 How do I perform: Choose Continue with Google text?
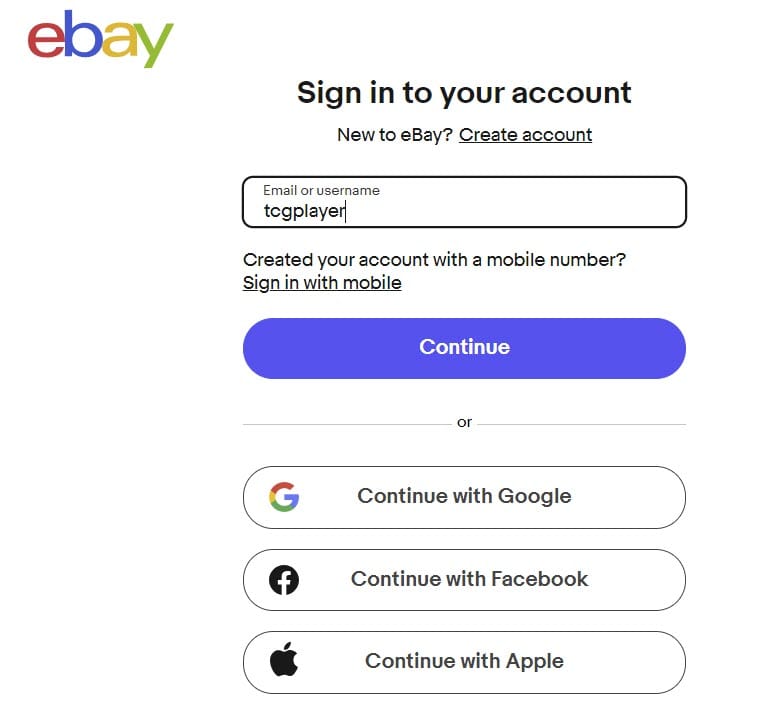pos(464,496)
